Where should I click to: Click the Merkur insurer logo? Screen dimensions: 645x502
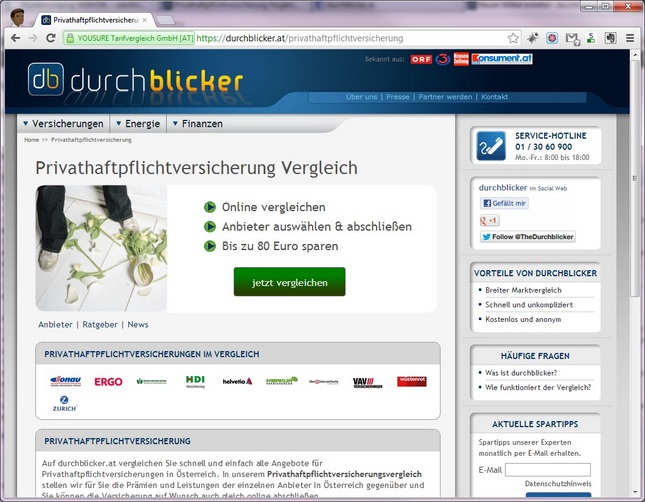click(281, 381)
